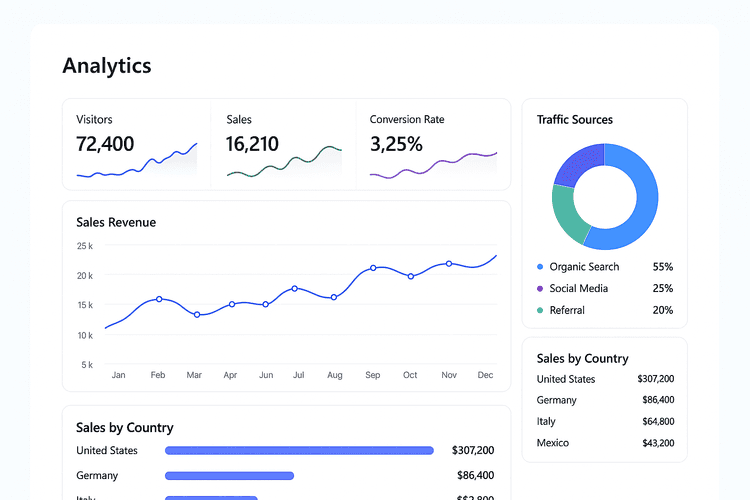Click the green Referral legend dot
This screenshot has width=750, height=500.
[540, 311]
